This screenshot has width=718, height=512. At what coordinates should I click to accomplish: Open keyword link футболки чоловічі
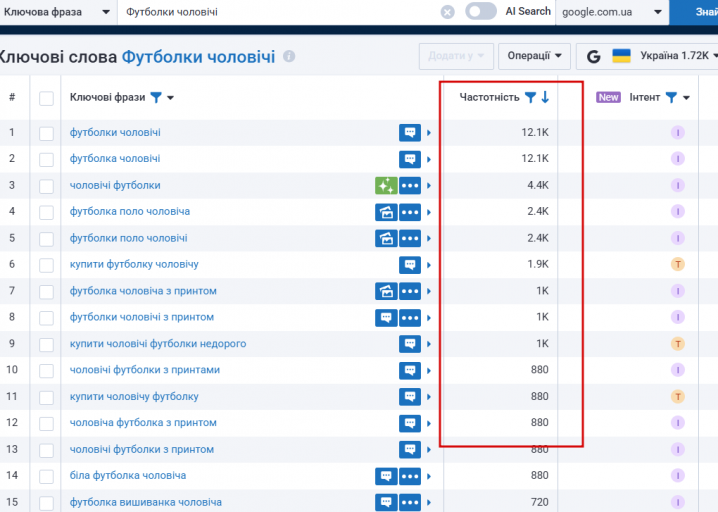(x=115, y=132)
